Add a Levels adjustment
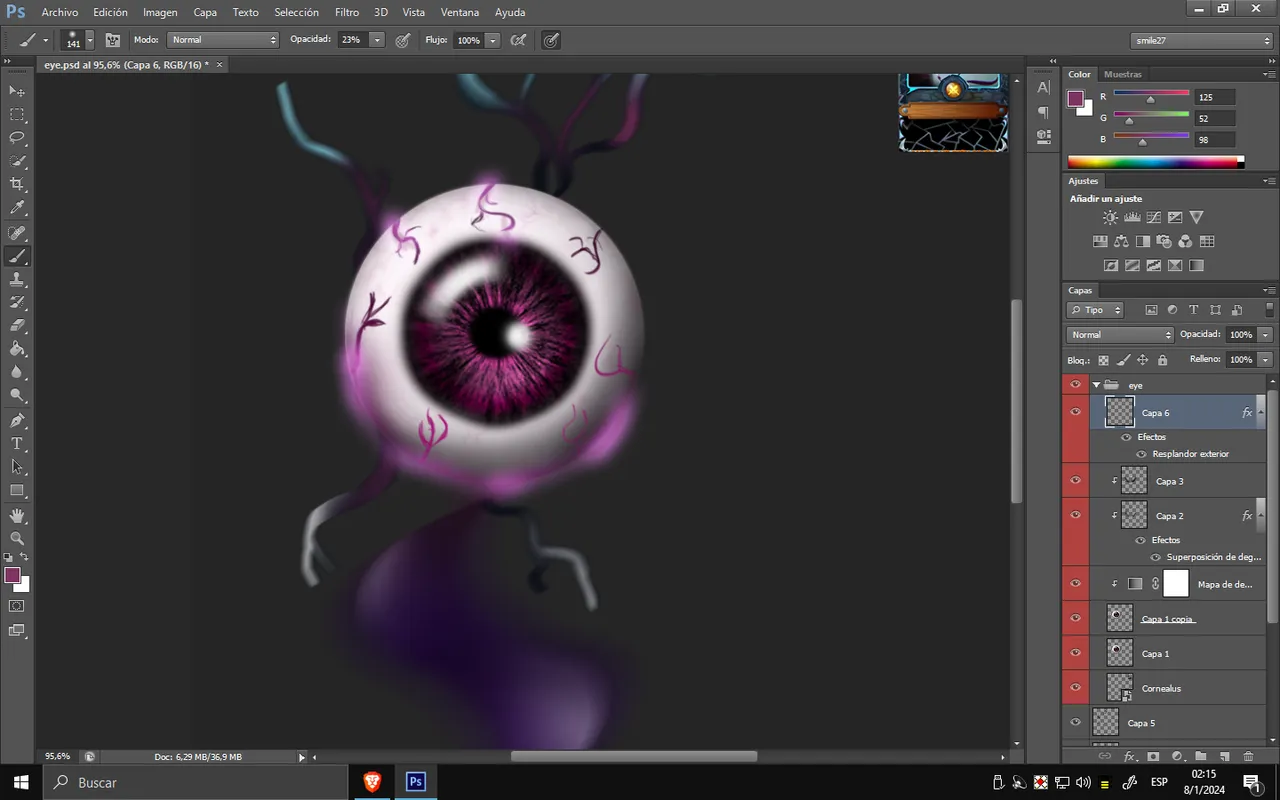 [1132, 217]
